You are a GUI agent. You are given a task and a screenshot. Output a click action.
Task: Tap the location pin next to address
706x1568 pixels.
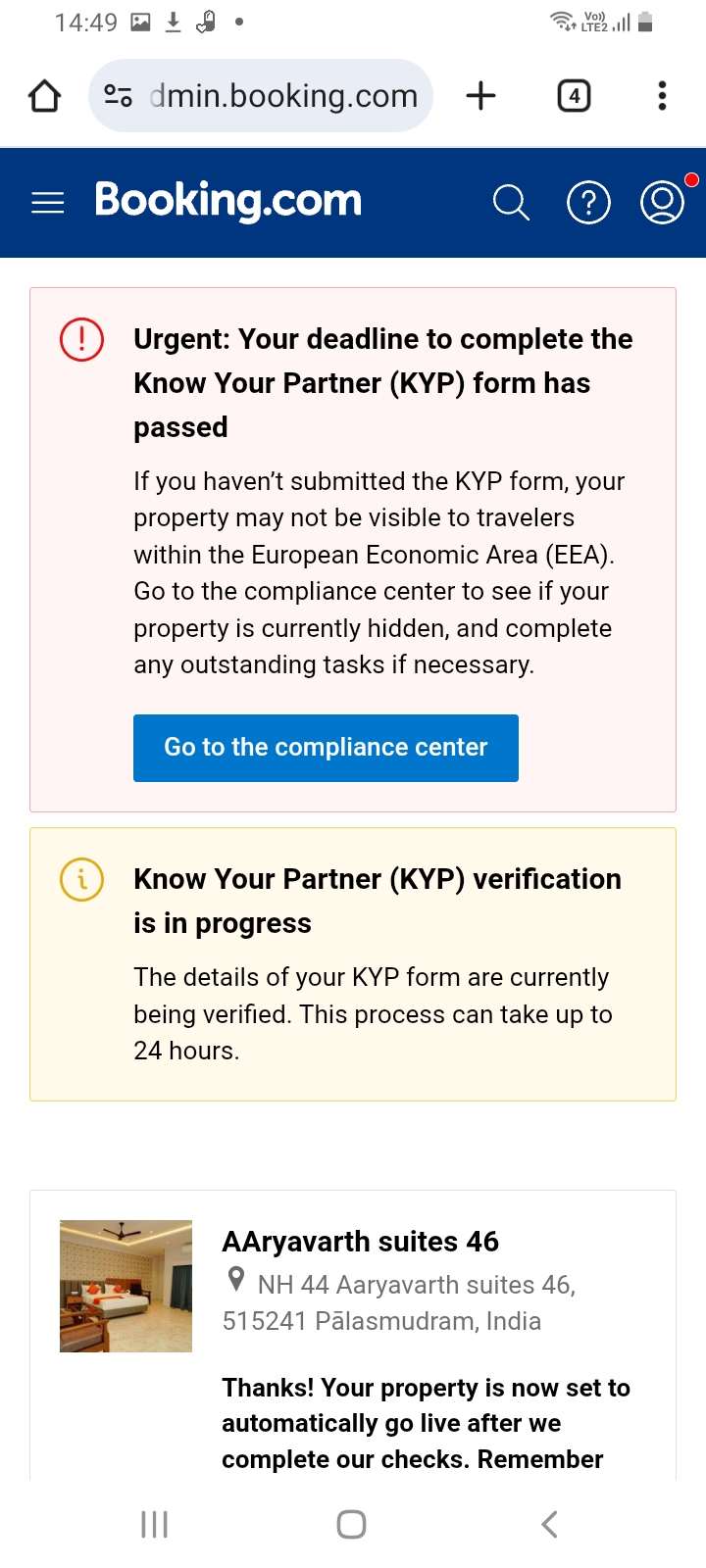point(236,1280)
